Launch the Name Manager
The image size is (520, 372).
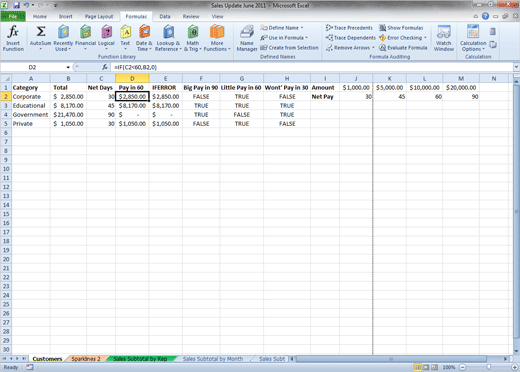coord(247,38)
